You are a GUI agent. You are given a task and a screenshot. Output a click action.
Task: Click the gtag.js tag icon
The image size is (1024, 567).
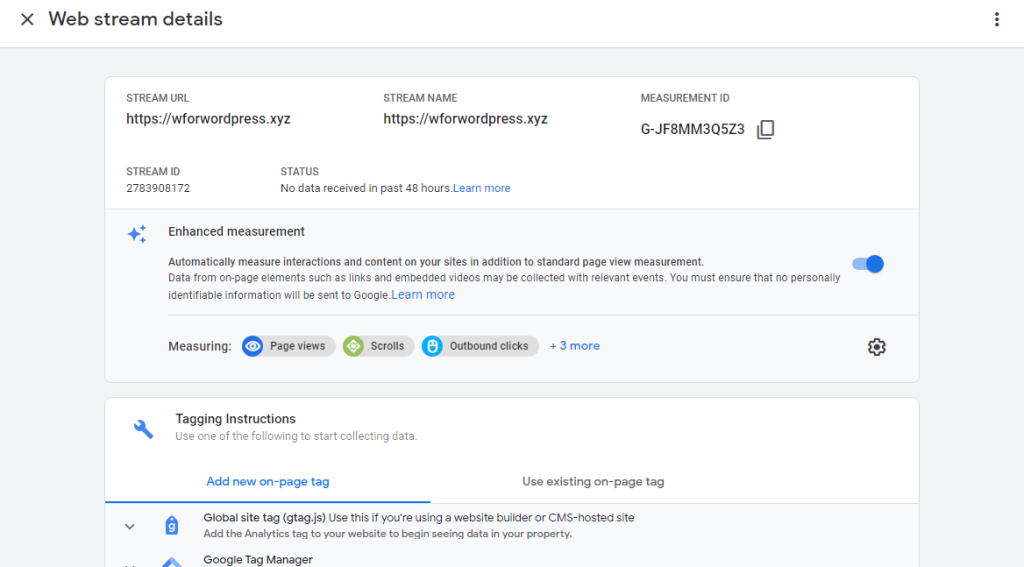coord(171,525)
